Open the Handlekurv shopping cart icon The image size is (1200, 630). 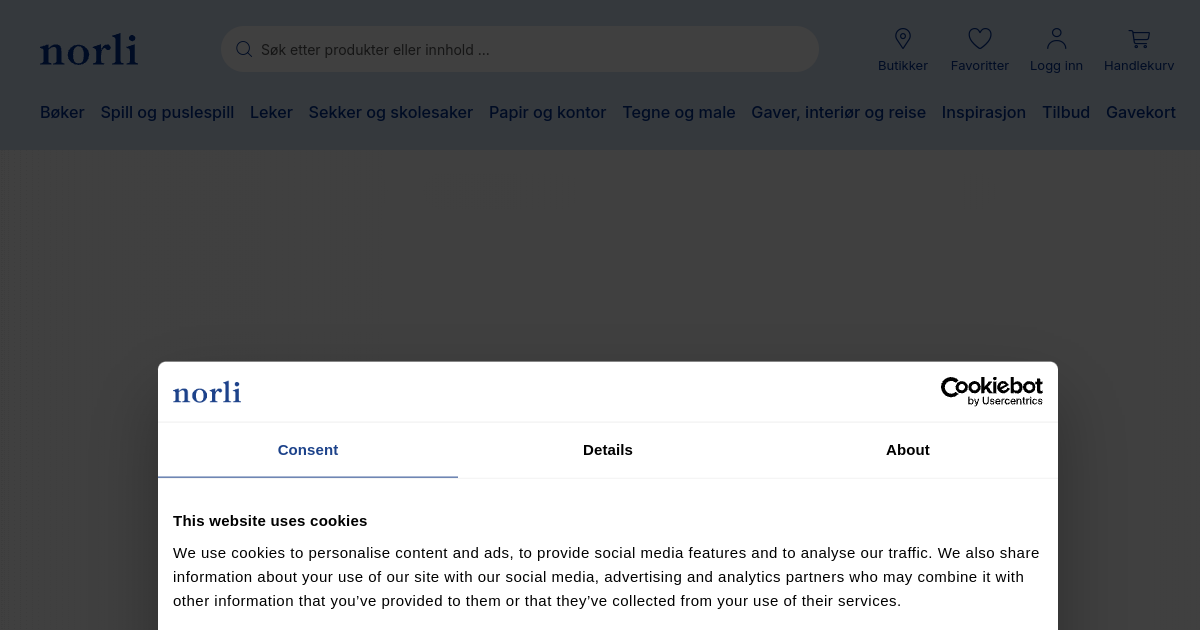point(1139,39)
